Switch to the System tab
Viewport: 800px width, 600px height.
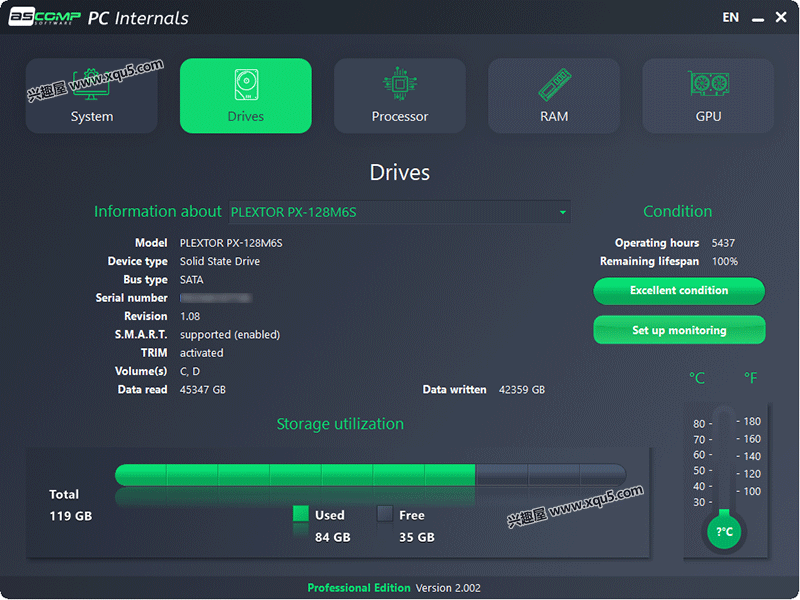(91, 95)
